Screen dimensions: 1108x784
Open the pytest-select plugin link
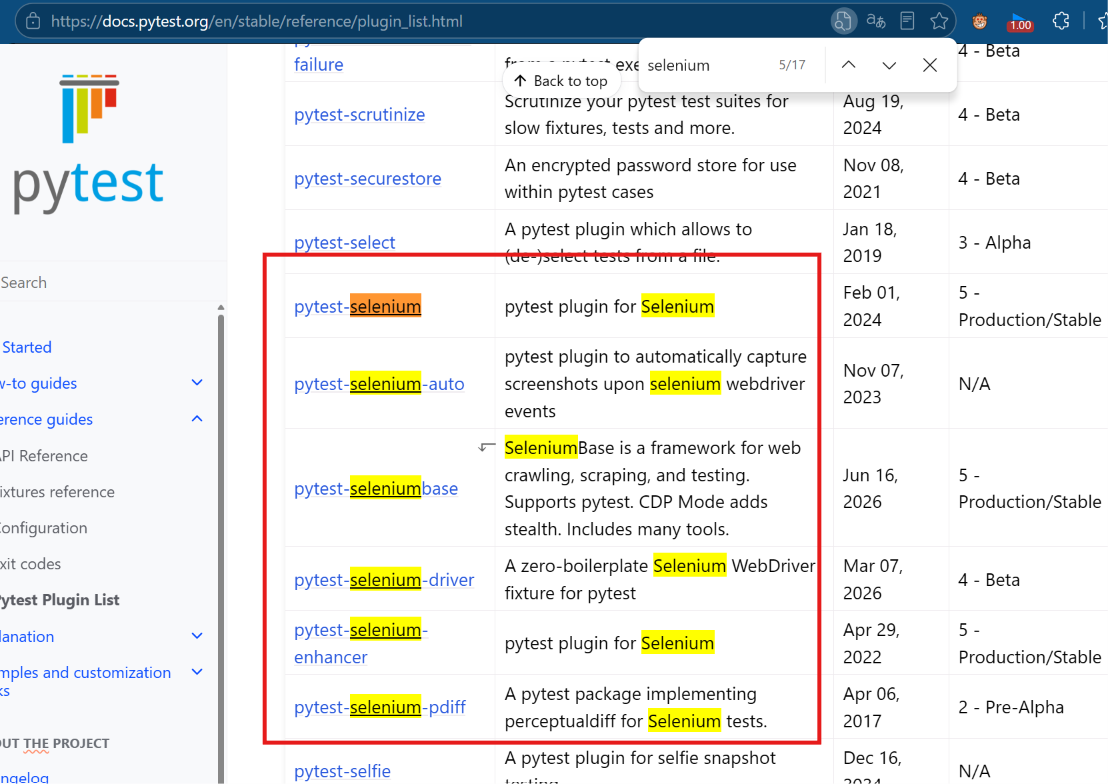pyautogui.click(x=345, y=242)
